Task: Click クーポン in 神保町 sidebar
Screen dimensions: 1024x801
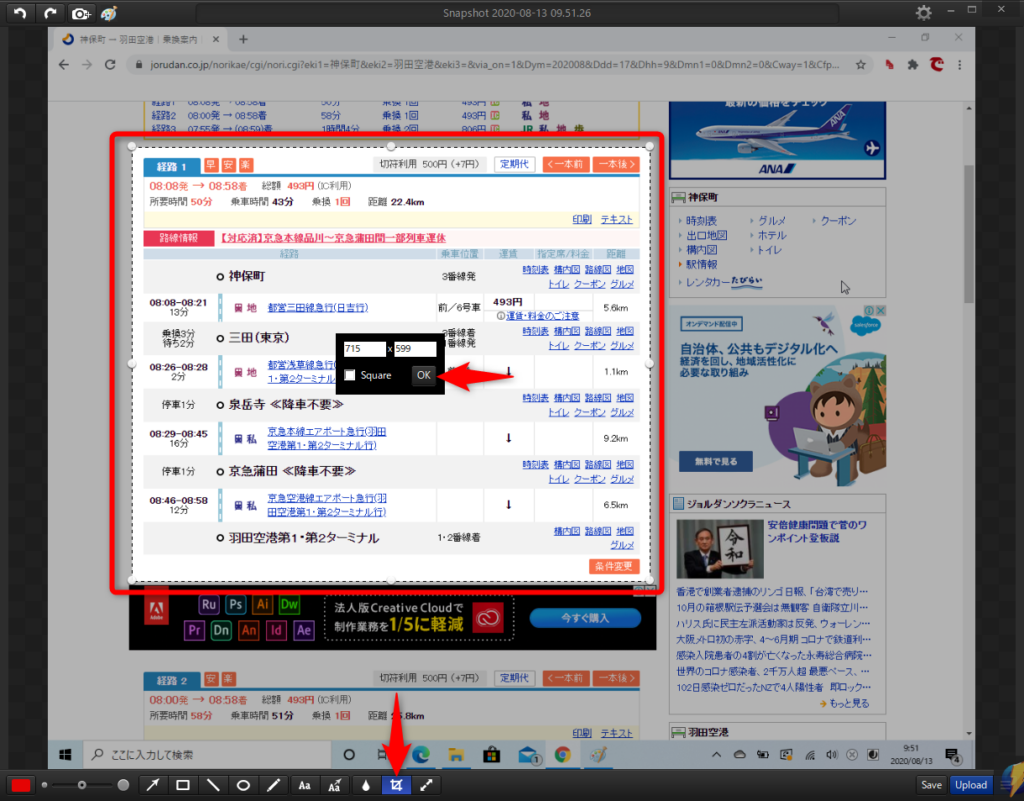Action: 838,221
